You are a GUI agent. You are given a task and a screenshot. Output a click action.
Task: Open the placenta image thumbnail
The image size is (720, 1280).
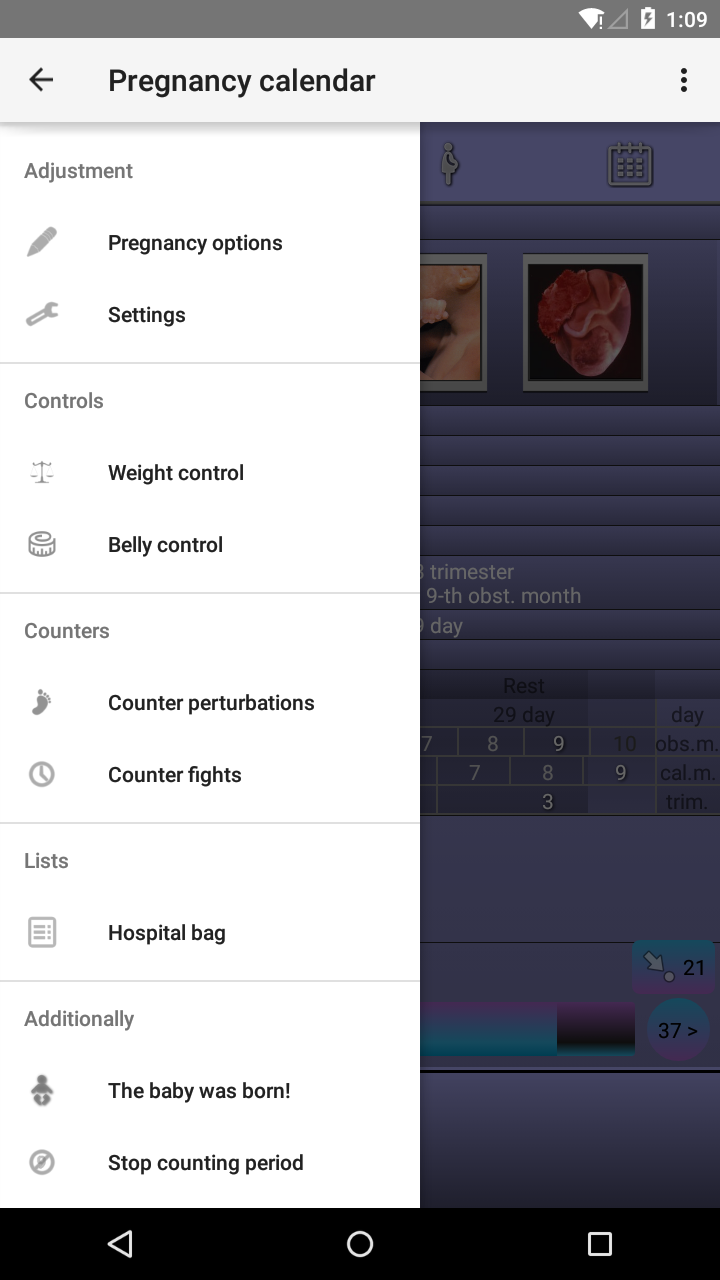[585, 322]
